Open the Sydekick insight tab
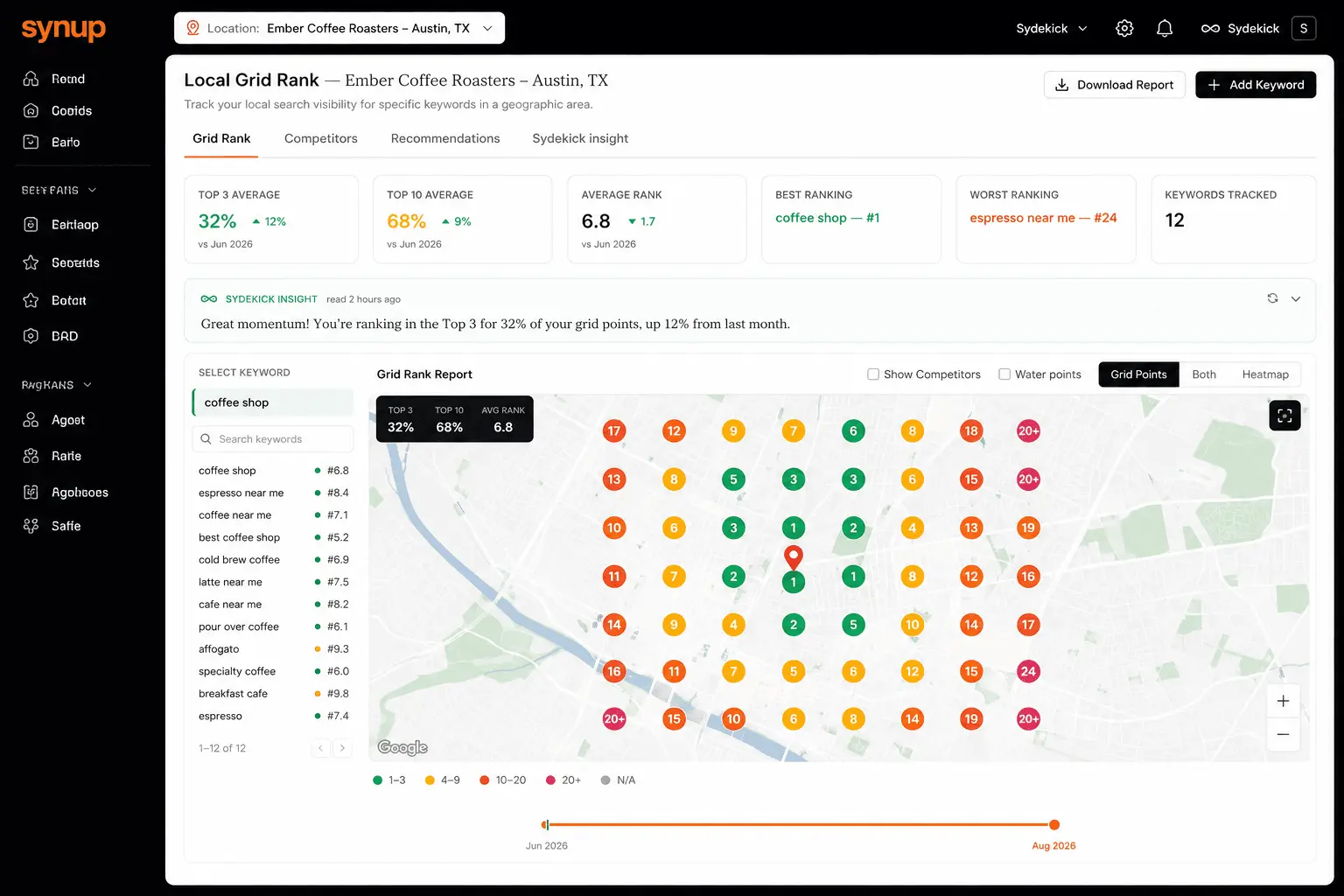The width and height of the screenshot is (1344, 896). pyautogui.click(x=580, y=138)
